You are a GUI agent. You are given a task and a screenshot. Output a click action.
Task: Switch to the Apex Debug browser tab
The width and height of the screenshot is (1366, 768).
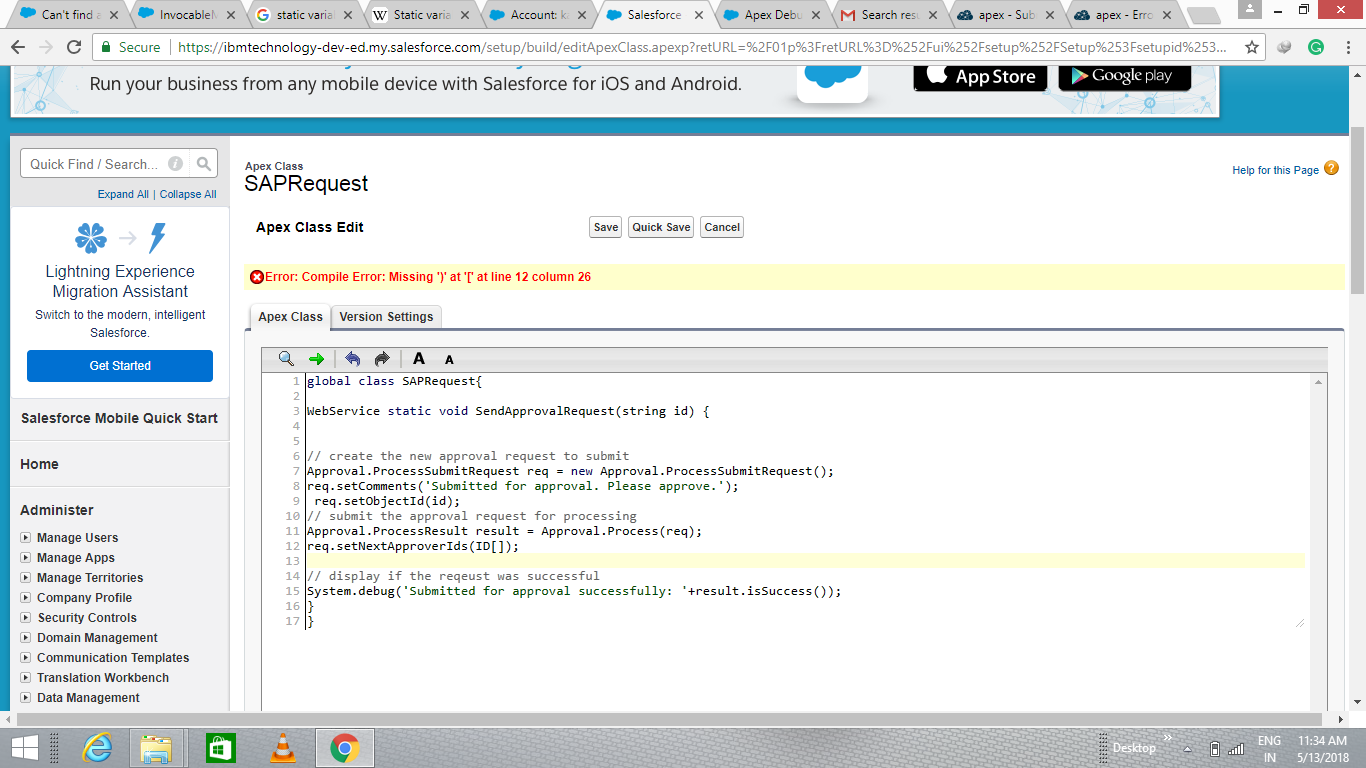773,15
